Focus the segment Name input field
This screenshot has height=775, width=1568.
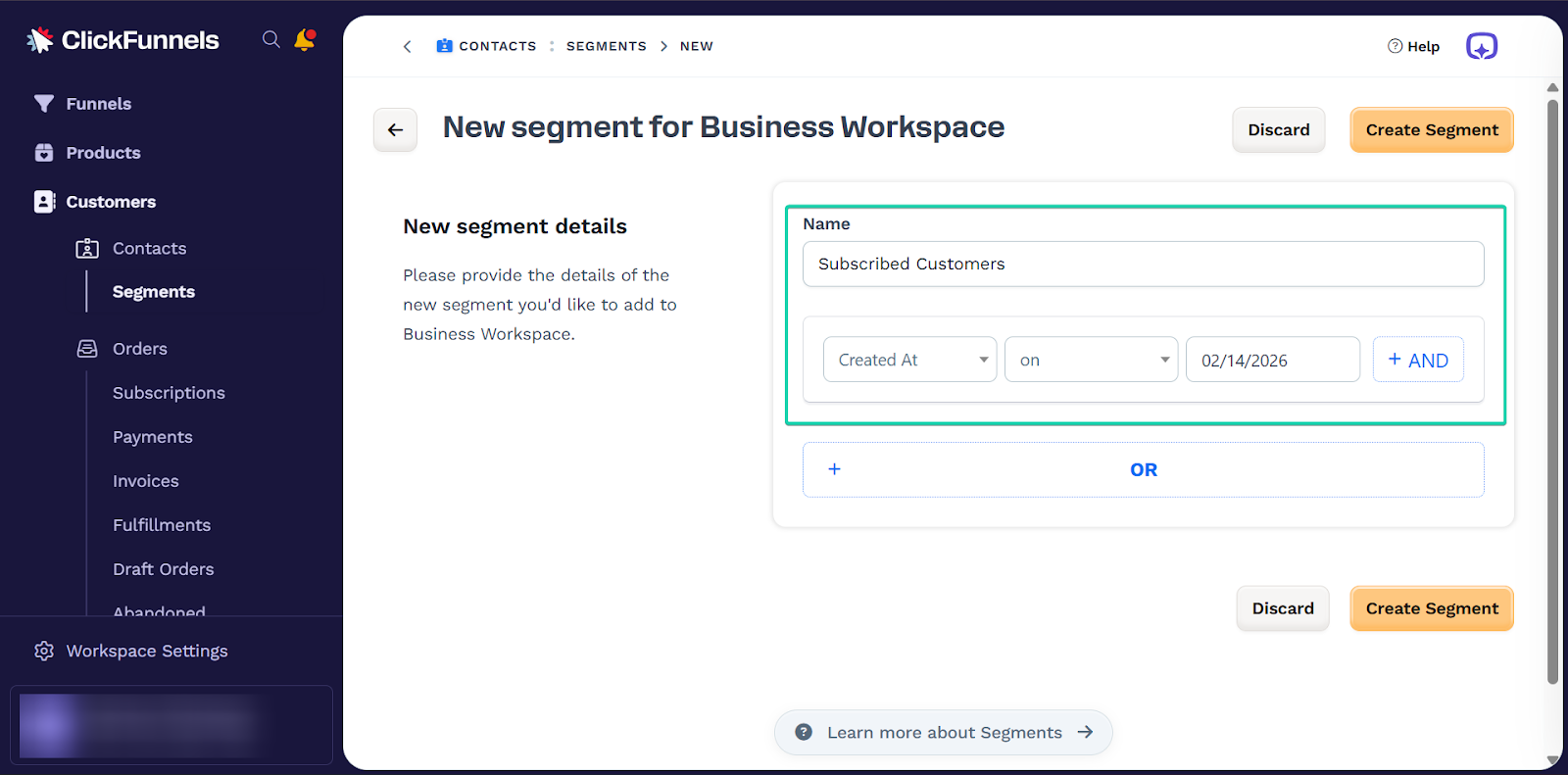(x=1143, y=264)
